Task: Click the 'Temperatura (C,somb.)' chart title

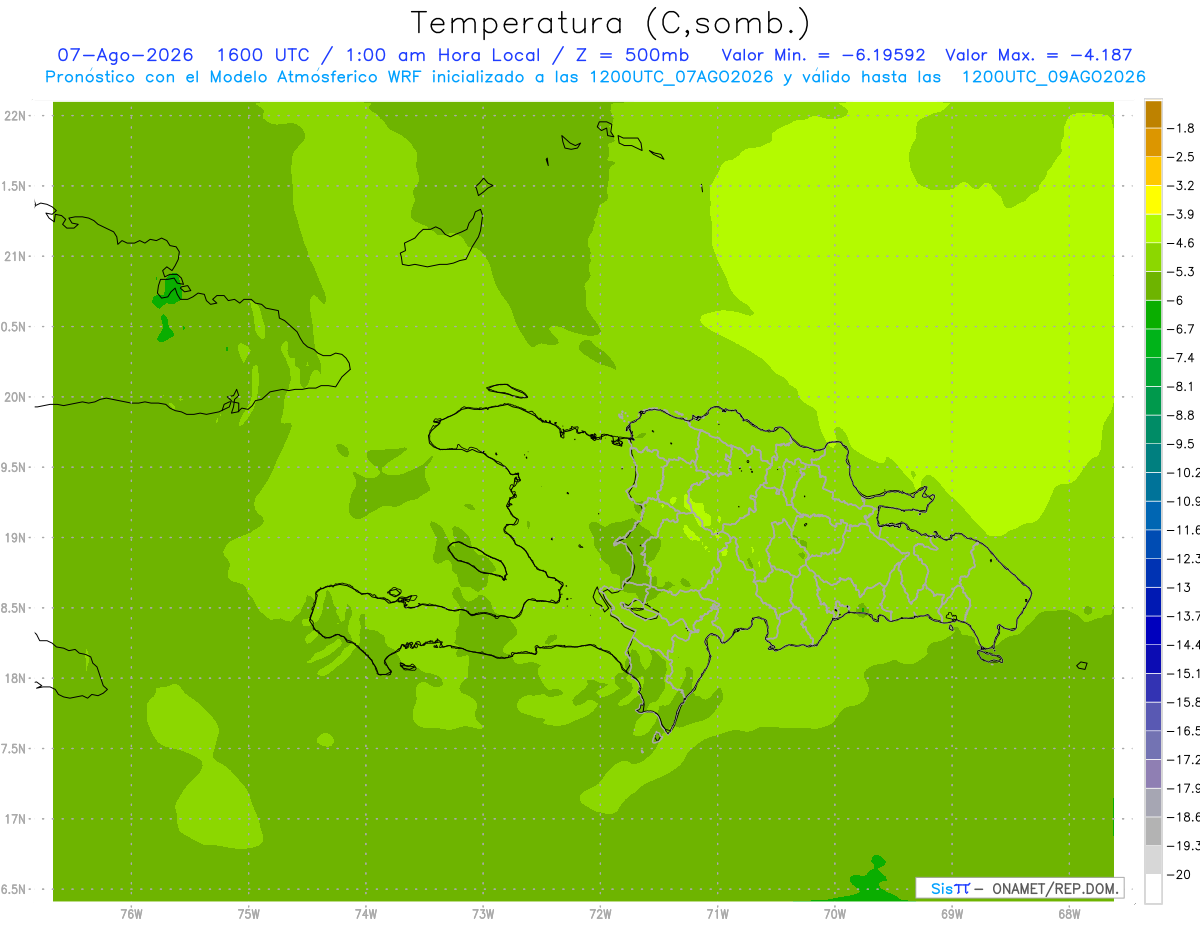Action: [x=610, y=23]
